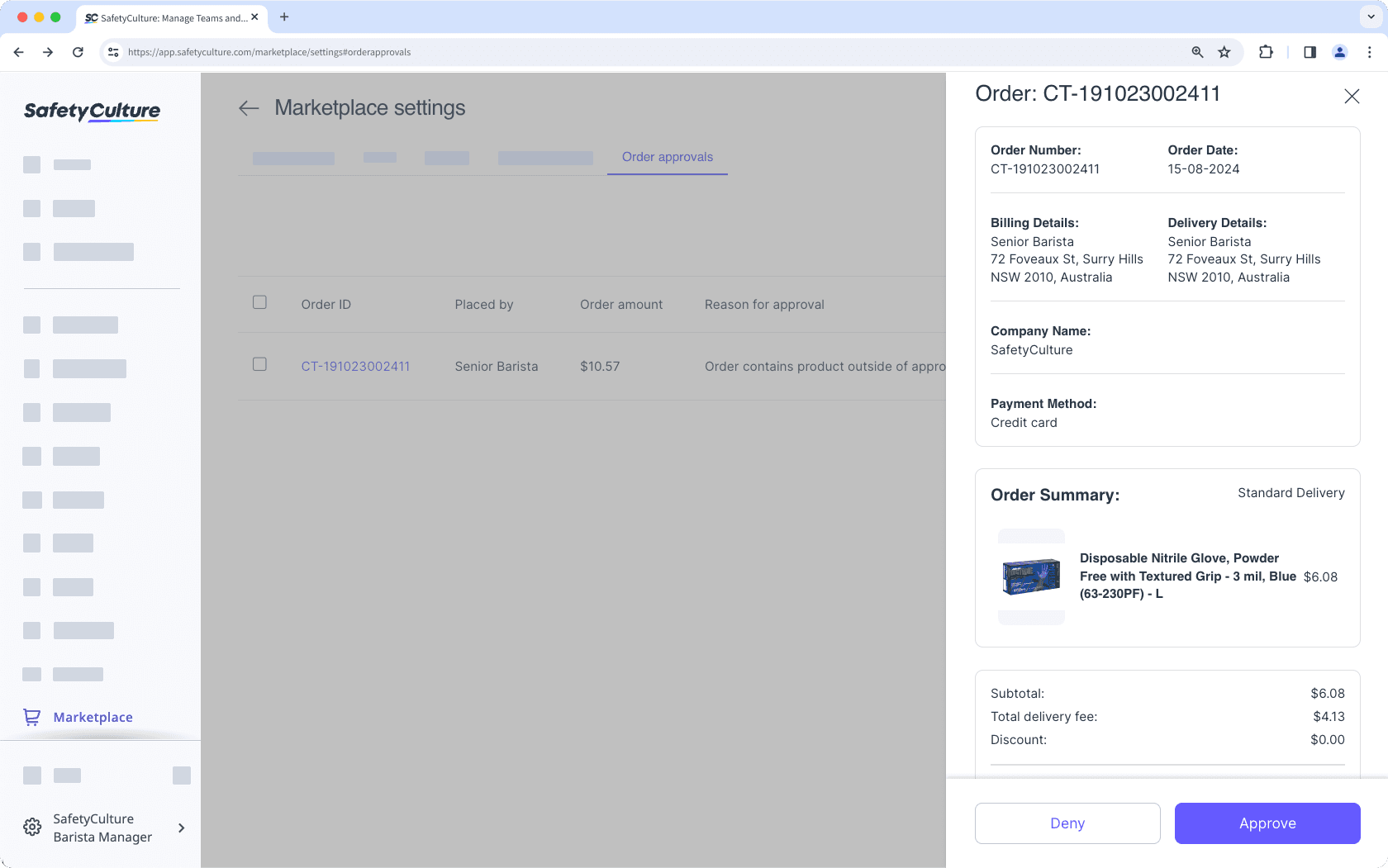
Task: Reload the current page
Action: (x=78, y=51)
